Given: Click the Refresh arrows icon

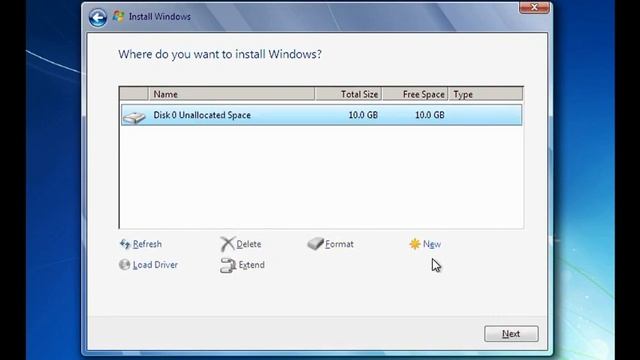Looking at the screenshot, I should click(125, 244).
